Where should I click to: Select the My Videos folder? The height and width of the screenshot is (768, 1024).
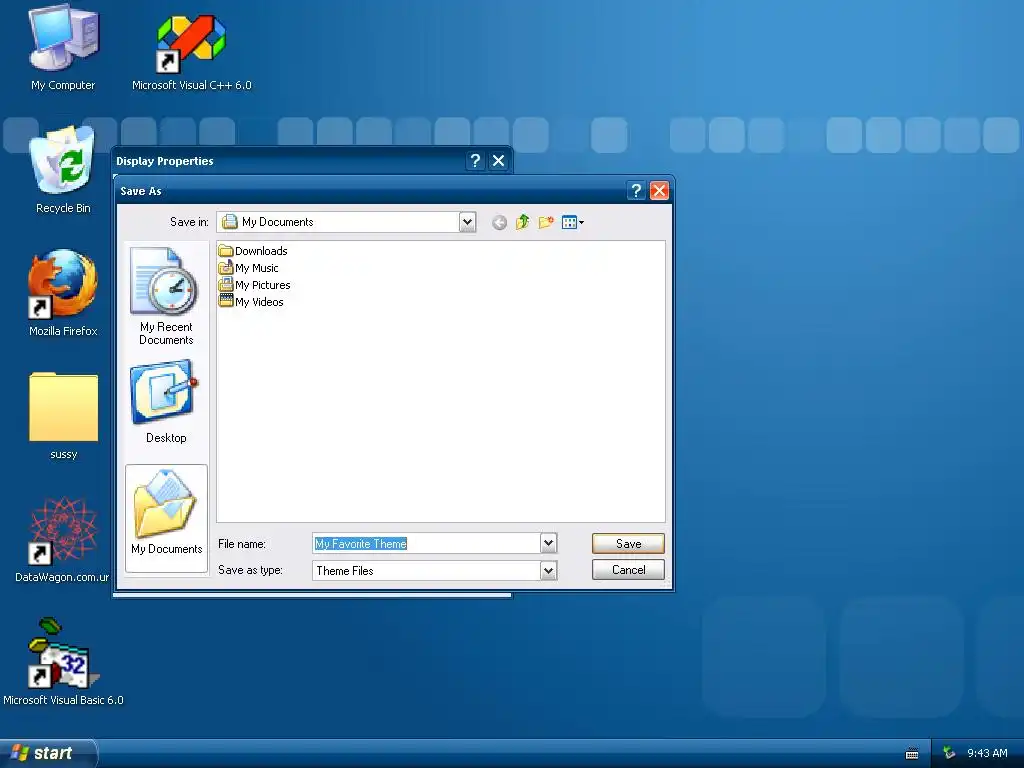click(x=251, y=302)
